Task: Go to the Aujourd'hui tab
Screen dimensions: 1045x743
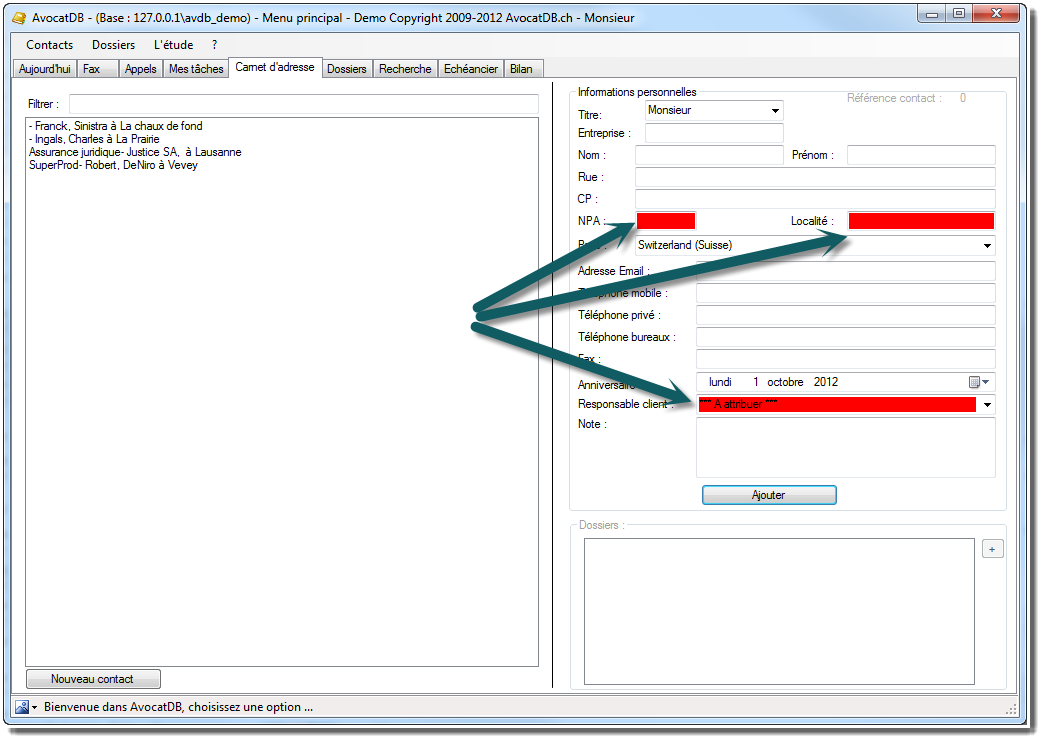Action: tap(45, 69)
